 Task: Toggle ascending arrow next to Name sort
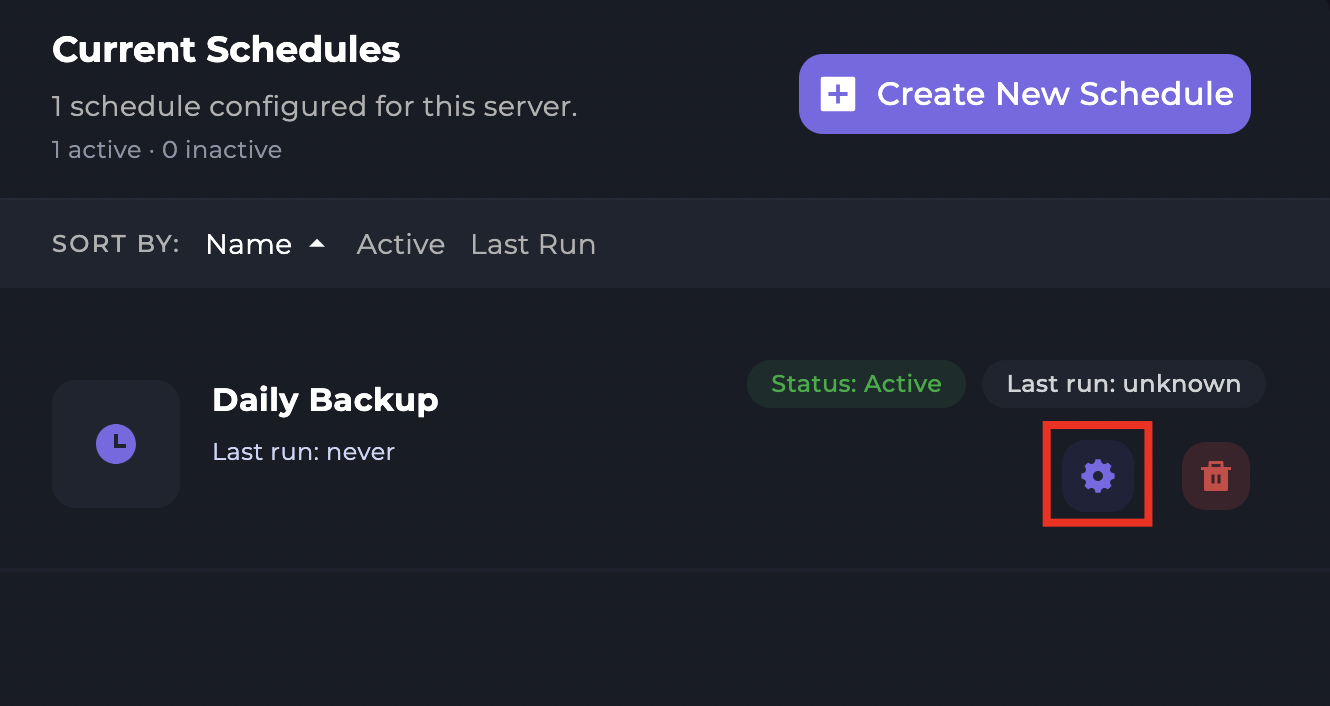tap(317, 243)
